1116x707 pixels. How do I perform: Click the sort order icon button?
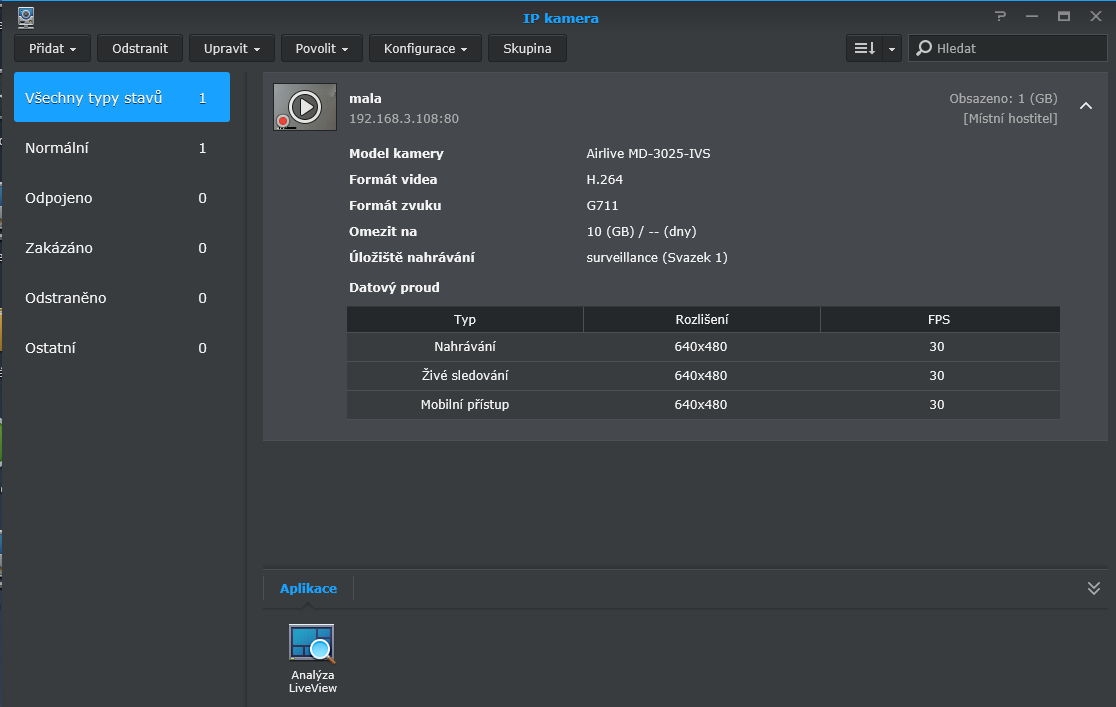(x=864, y=48)
